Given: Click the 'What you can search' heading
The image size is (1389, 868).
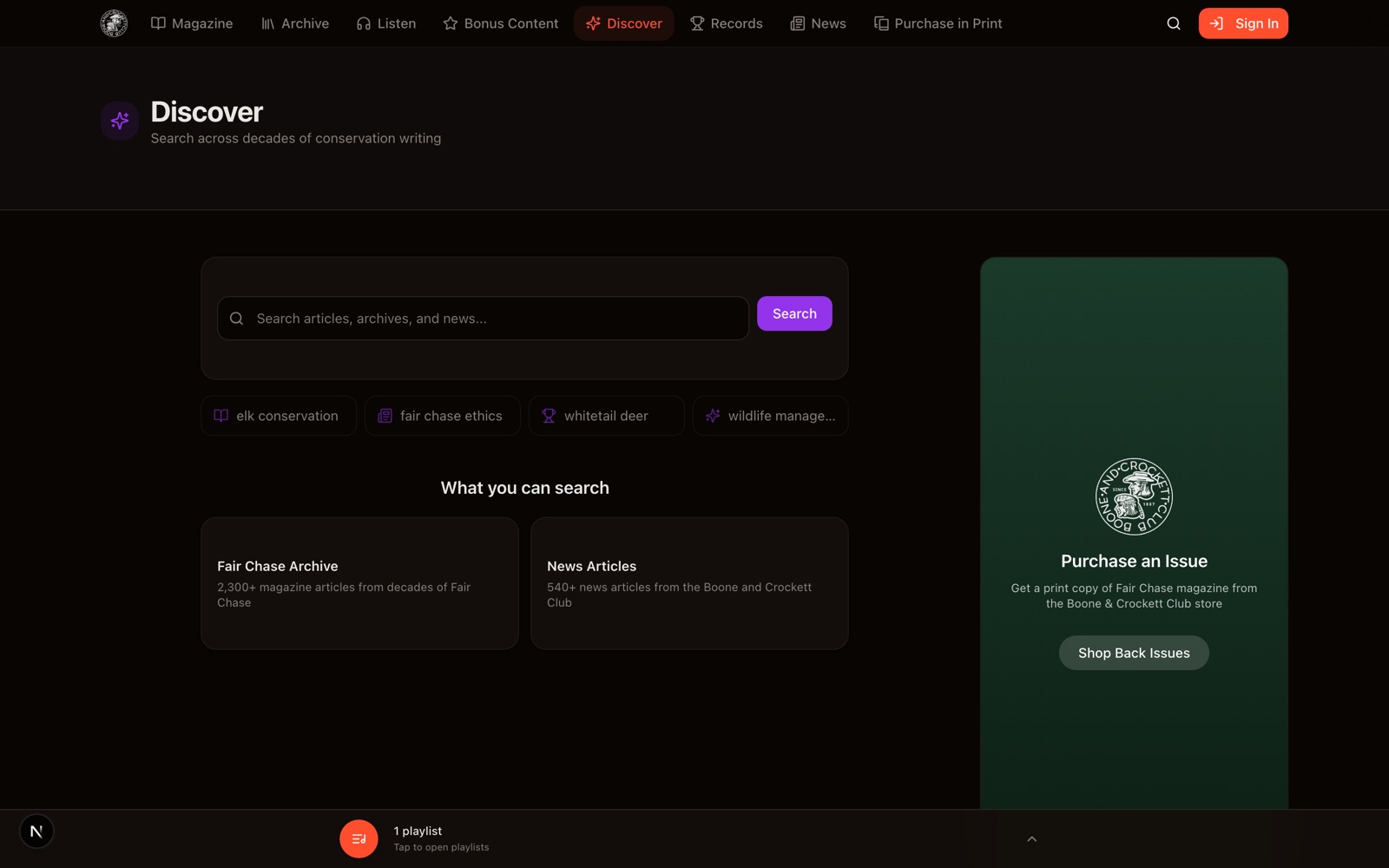Looking at the screenshot, I should pyautogui.click(x=525, y=488).
